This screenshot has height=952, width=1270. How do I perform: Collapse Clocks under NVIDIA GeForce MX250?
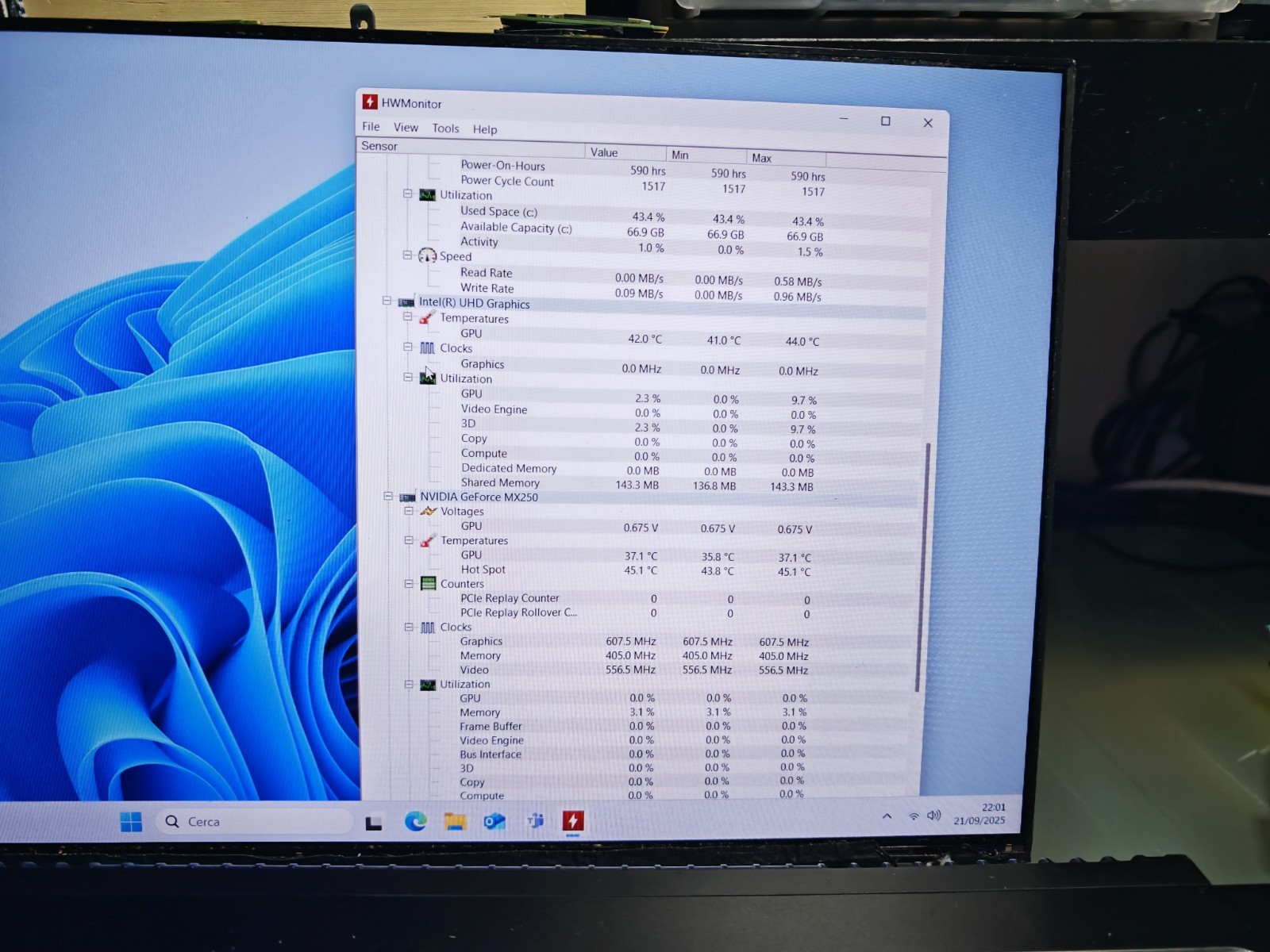pyautogui.click(x=409, y=627)
